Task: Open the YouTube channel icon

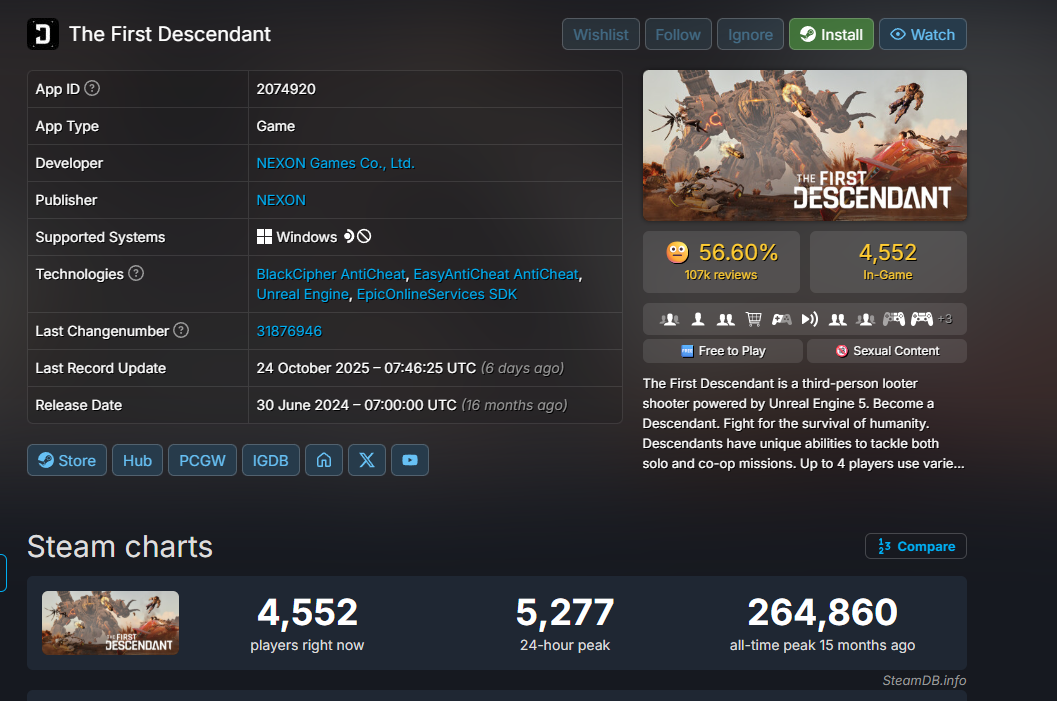Action: tap(410, 460)
